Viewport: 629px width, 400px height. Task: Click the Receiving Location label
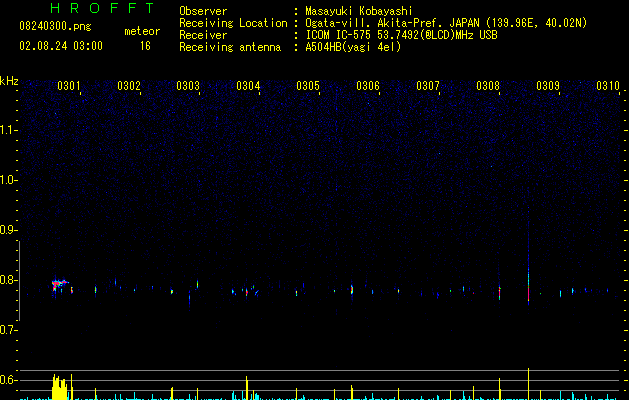[233, 23]
